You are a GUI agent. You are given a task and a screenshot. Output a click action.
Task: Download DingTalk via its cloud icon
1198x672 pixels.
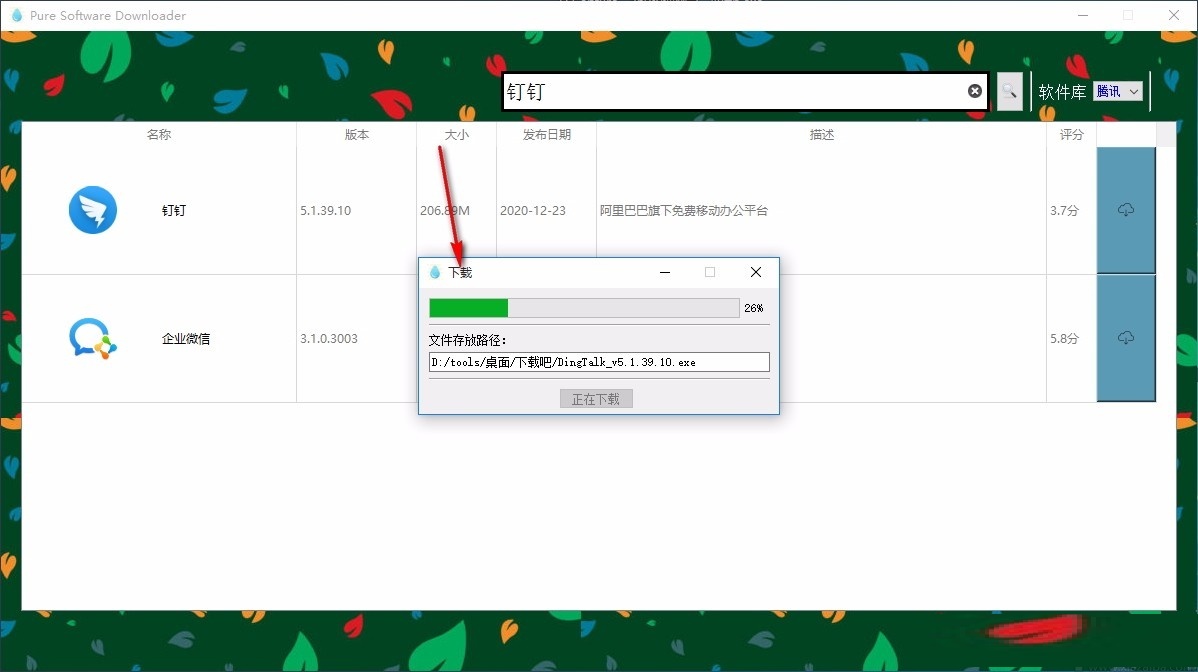(x=1126, y=210)
